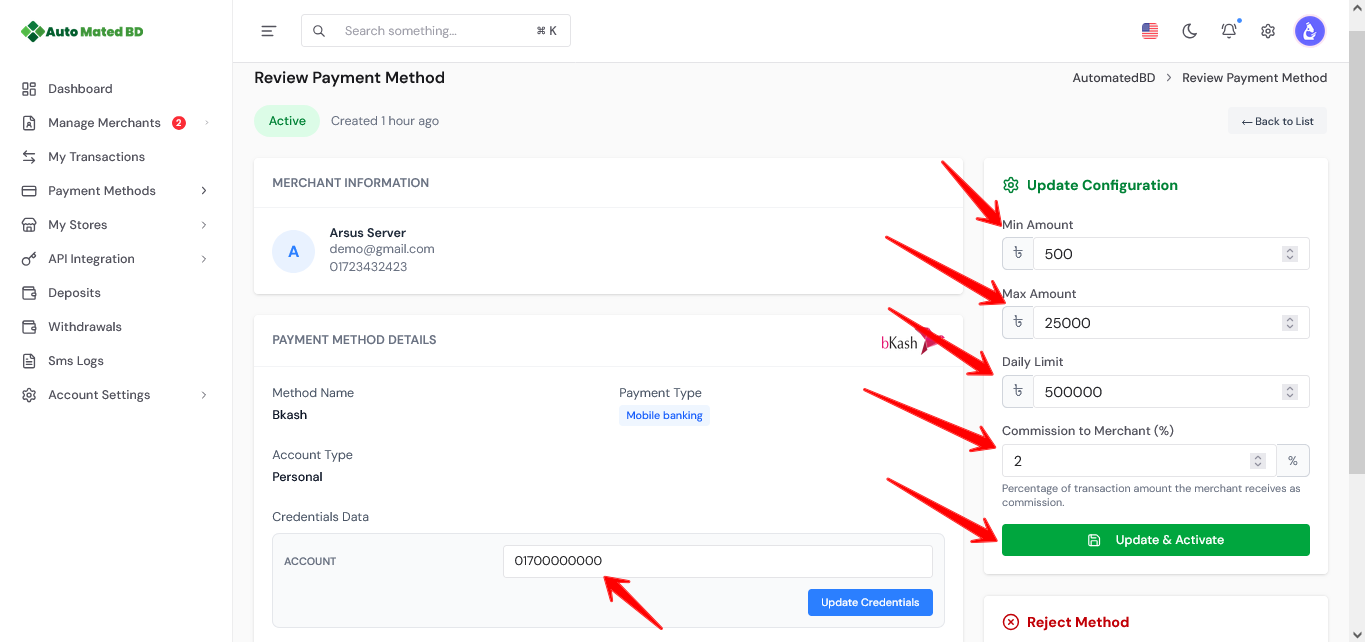Screen dimensions: 1365x642
Task: Click inside the ACCOUNT number field
Action: 717,561
